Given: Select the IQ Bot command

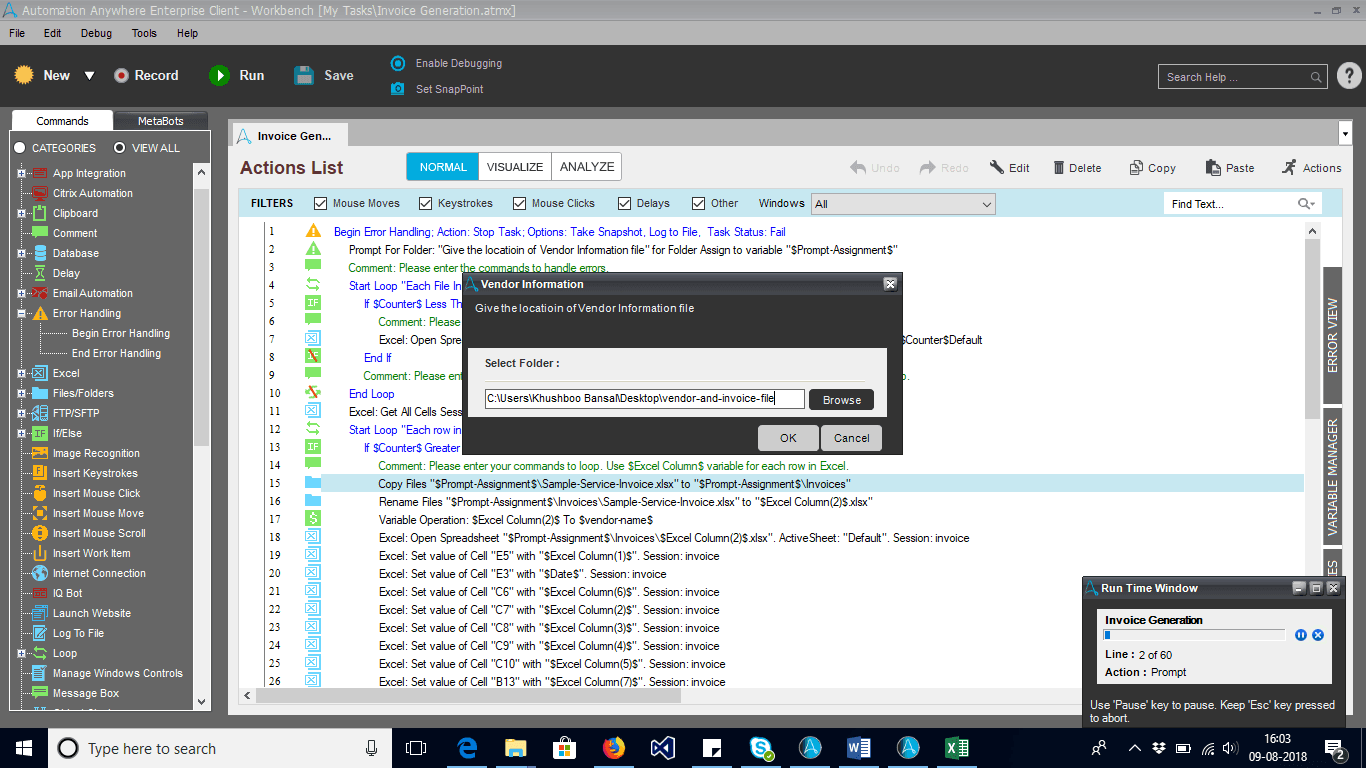Looking at the screenshot, I should [x=67, y=593].
